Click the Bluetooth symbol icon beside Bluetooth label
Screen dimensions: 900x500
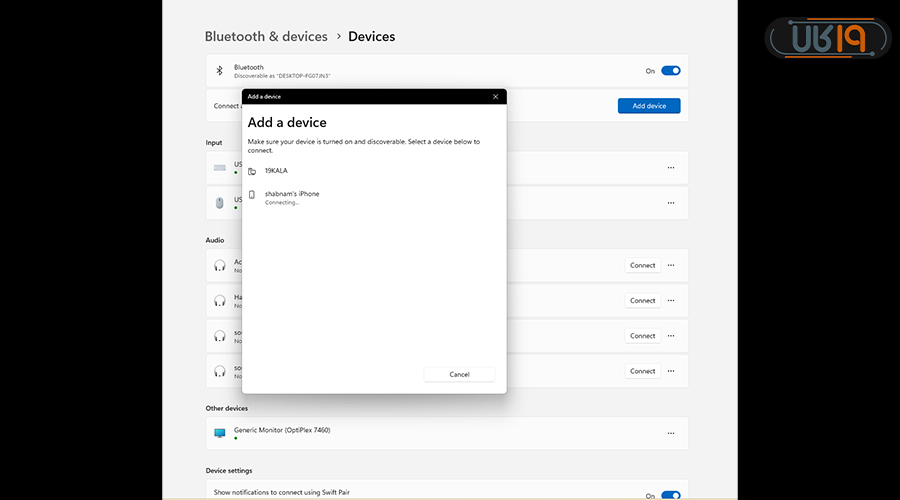point(220,71)
